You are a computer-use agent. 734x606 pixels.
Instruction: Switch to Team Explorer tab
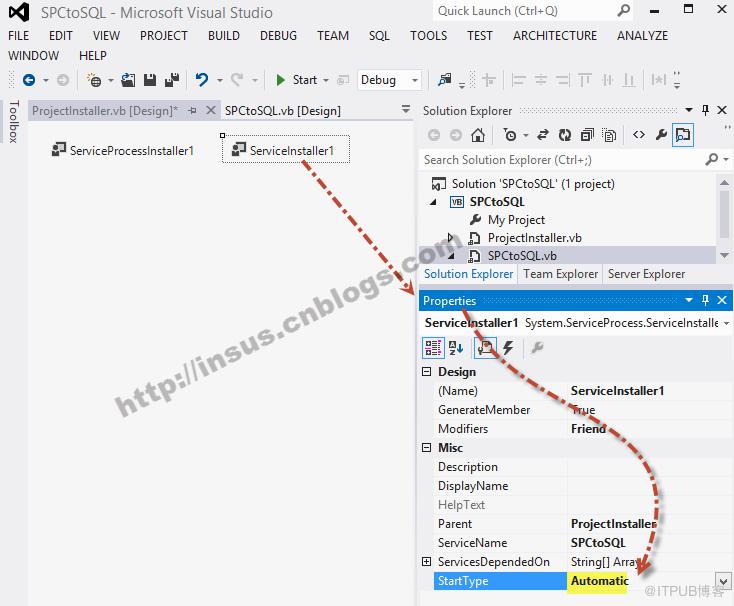(560, 274)
